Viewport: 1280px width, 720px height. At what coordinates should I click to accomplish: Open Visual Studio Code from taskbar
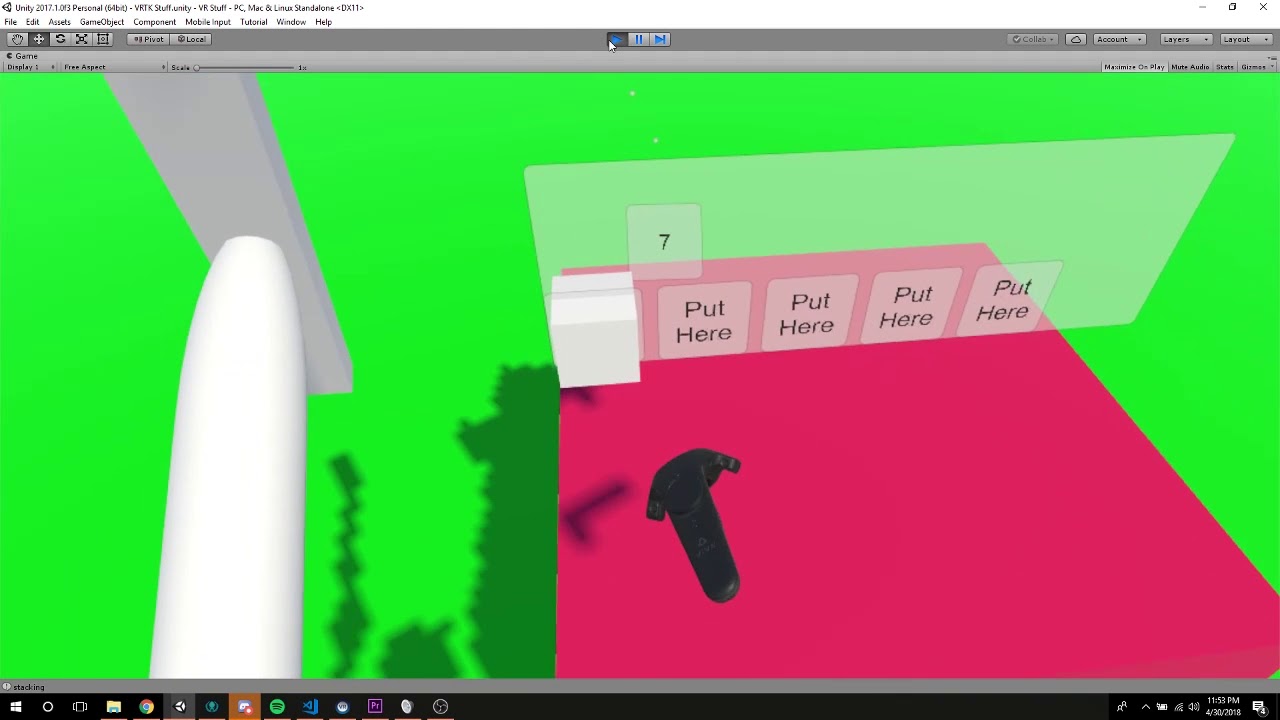310,707
